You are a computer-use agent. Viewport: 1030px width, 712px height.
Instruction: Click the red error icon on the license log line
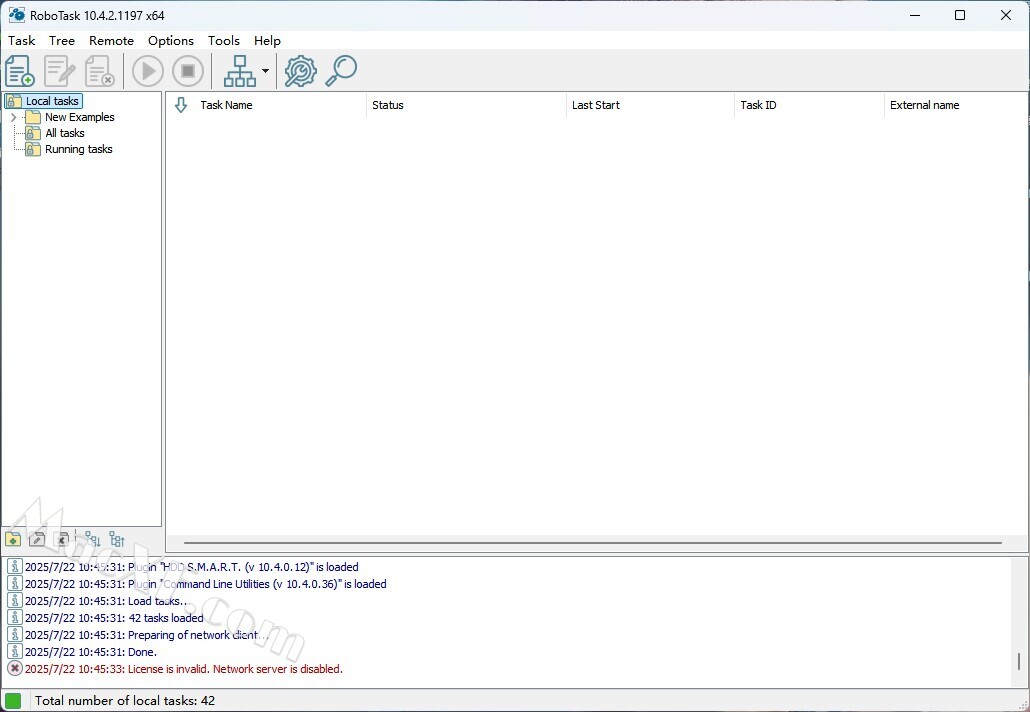14,669
